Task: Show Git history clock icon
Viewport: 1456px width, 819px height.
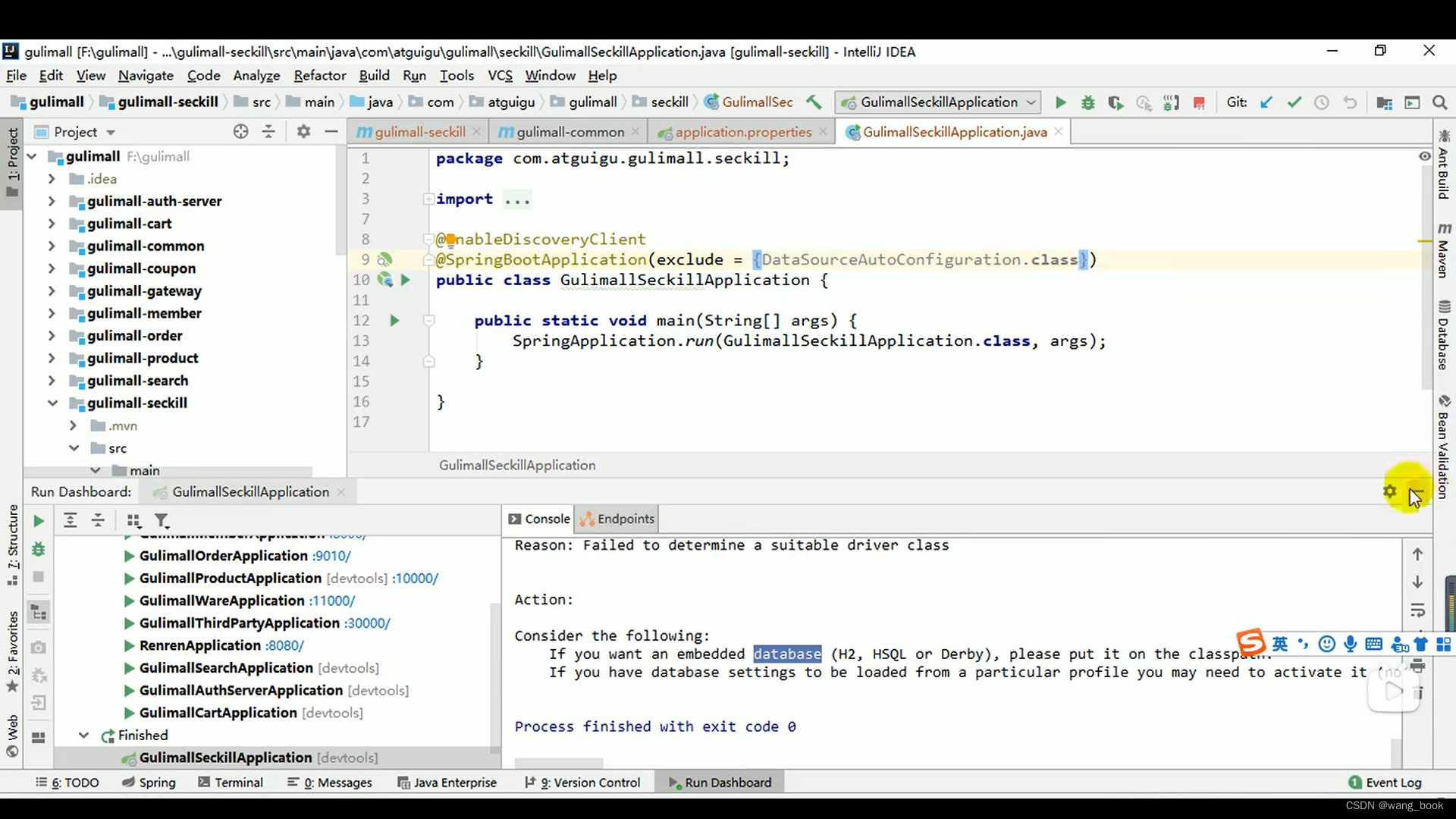Action: tap(1322, 102)
